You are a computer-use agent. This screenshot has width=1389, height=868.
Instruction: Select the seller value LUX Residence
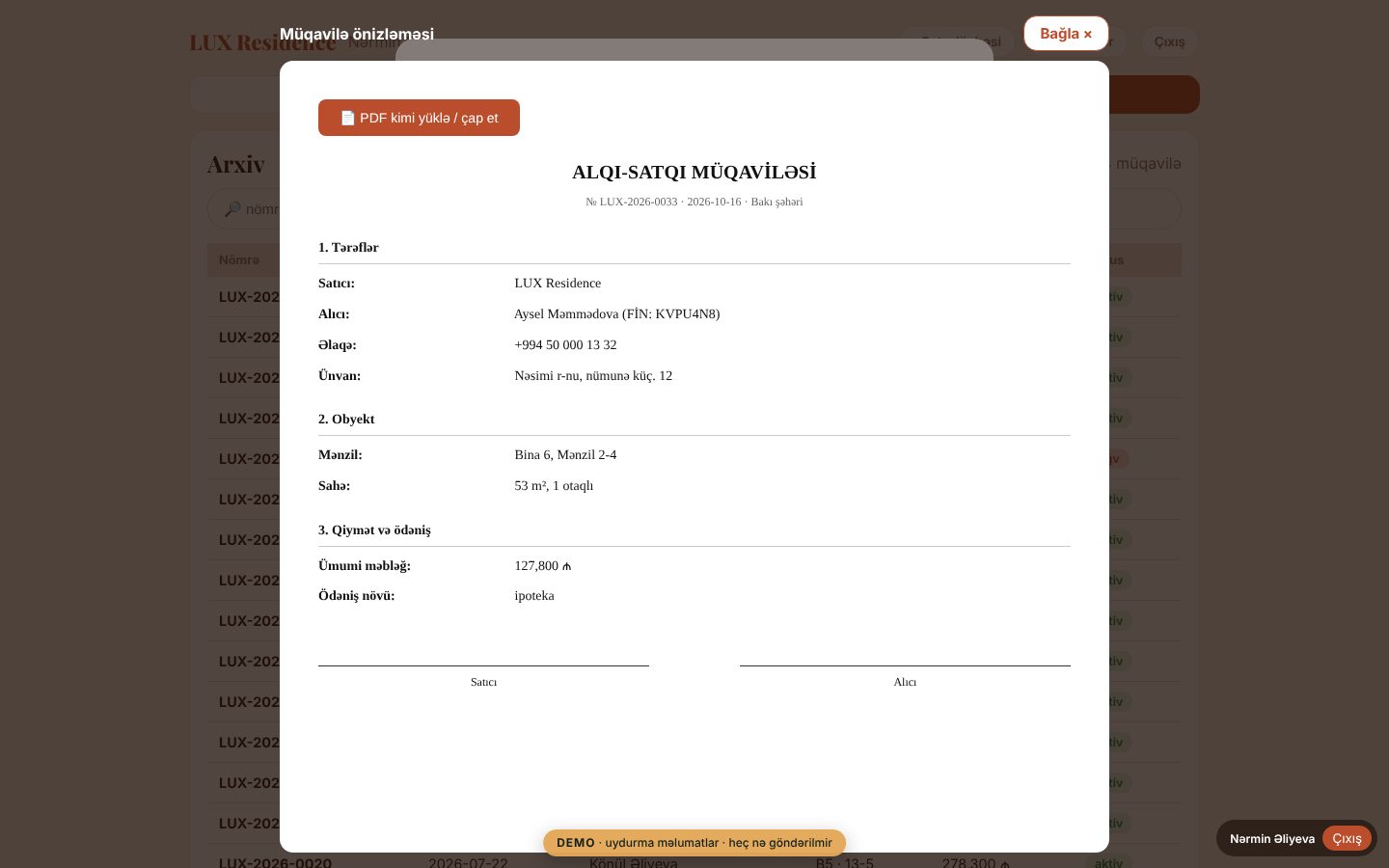[558, 283]
